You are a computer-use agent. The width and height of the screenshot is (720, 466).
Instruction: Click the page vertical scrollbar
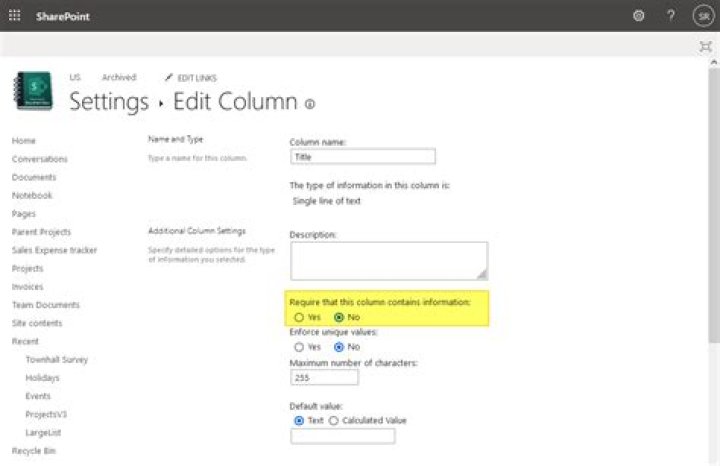pos(714,205)
